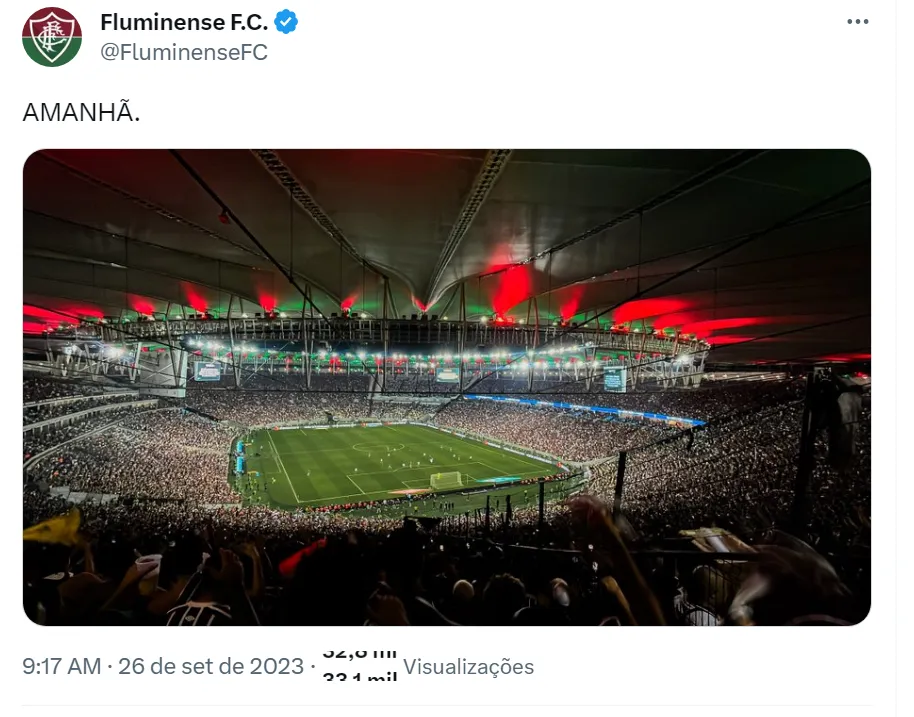914x717 pixels.
Task: Click the 9:17 AM timestamp
Action: click(61, 666)
